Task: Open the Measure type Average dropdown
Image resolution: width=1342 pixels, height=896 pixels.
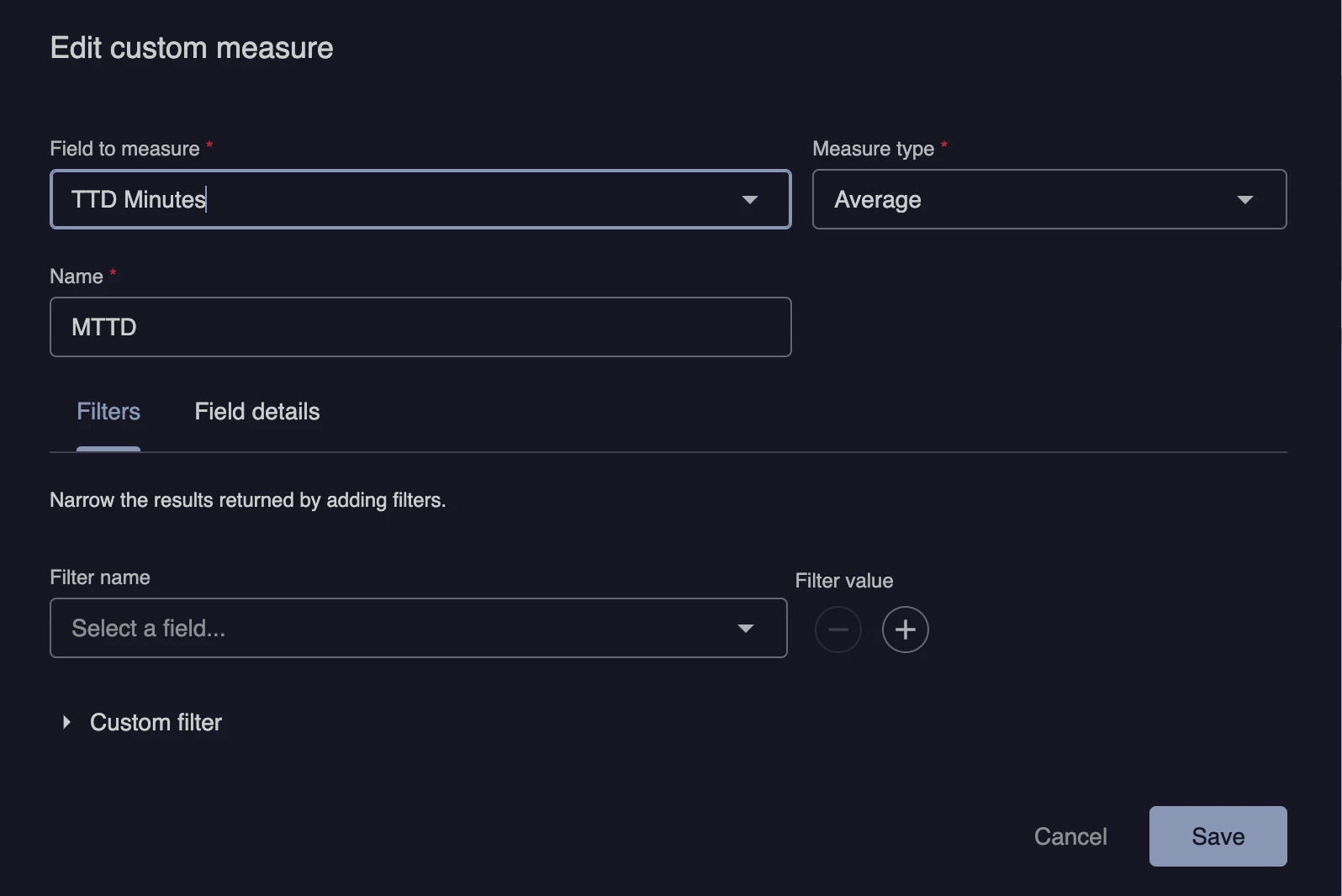Action: [x=1049, y=199]
